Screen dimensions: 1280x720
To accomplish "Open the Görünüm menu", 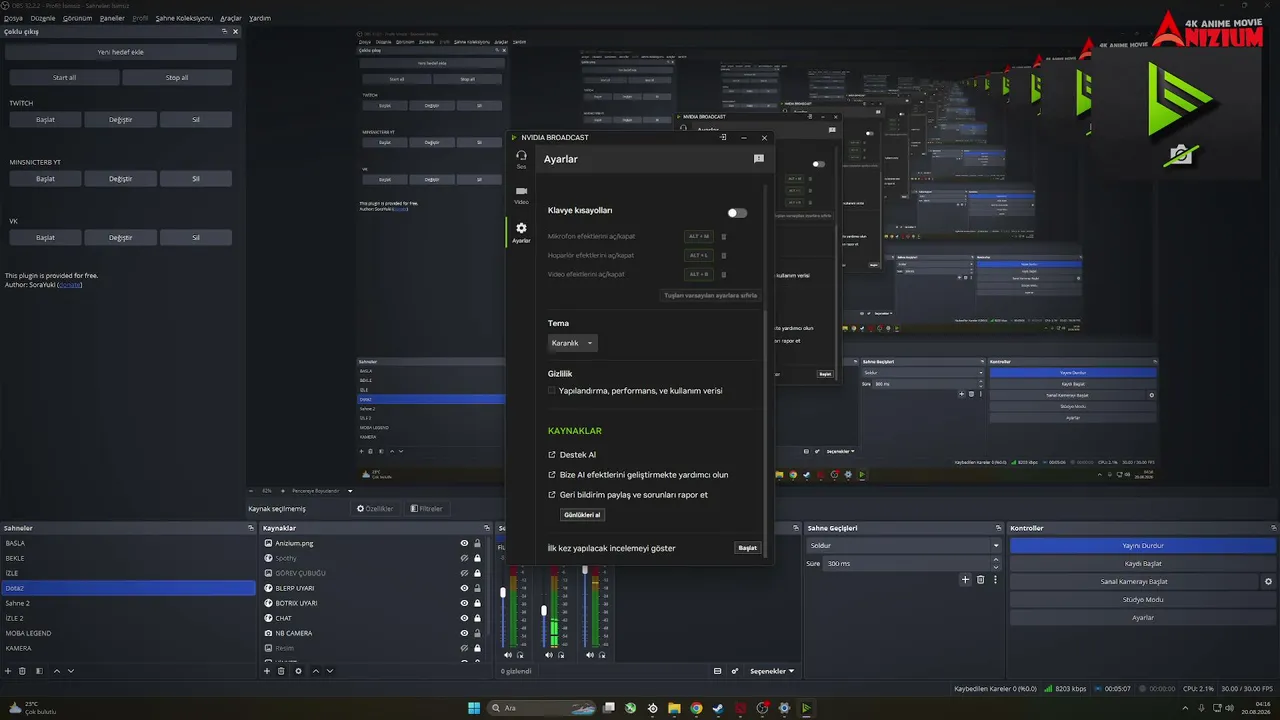I will click(78, 18).
